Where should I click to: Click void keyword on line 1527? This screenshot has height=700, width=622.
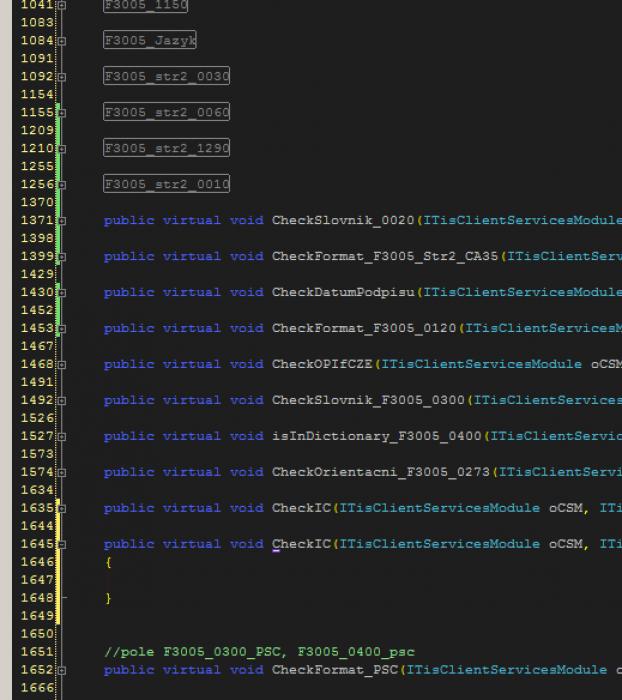click(246, 436)
